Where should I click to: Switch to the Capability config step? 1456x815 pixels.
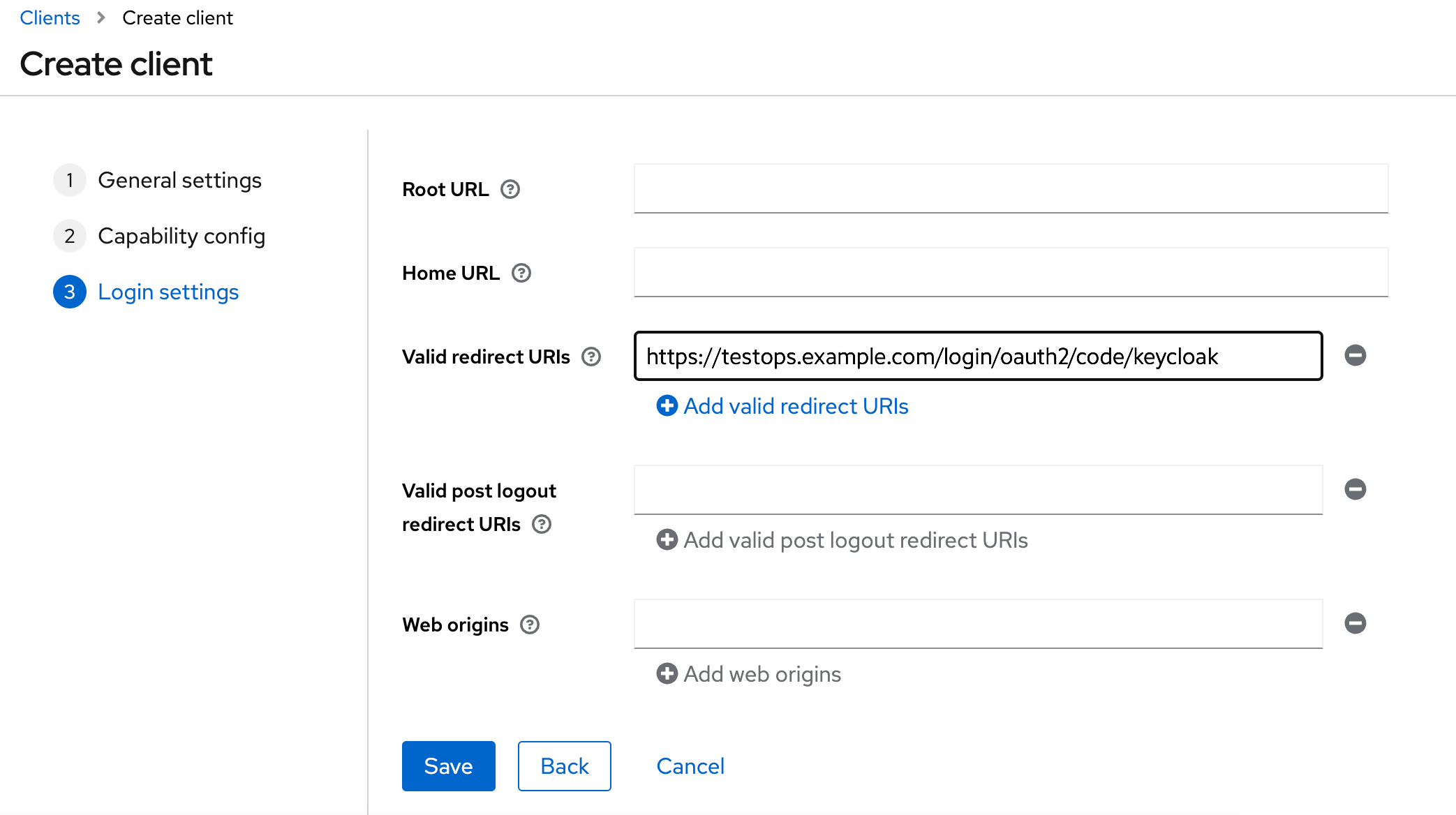click(181, 236)
